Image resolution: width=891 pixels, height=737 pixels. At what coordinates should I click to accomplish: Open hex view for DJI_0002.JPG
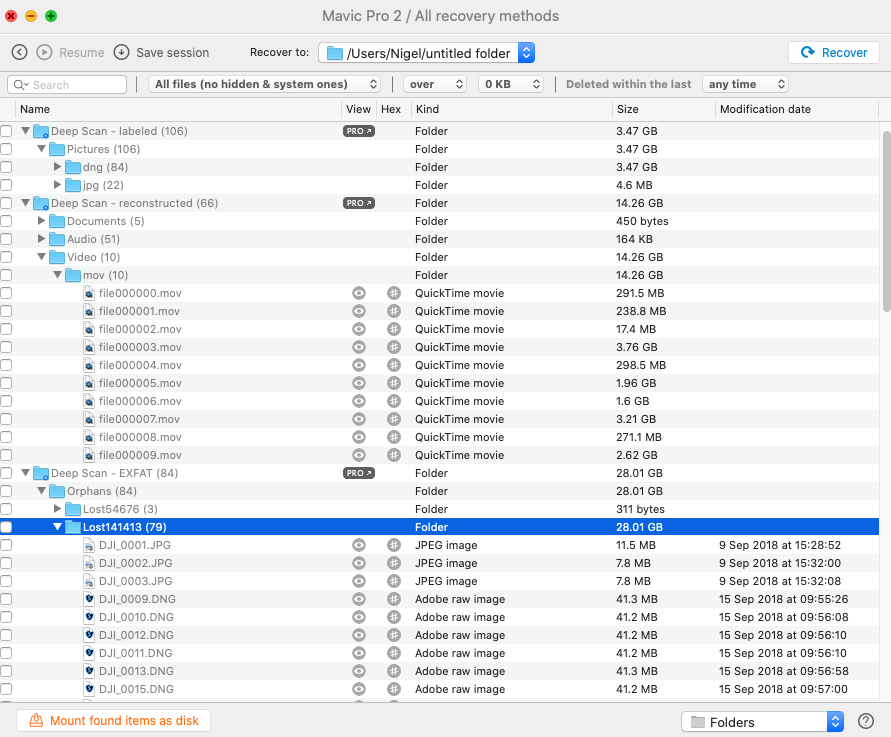394,563
